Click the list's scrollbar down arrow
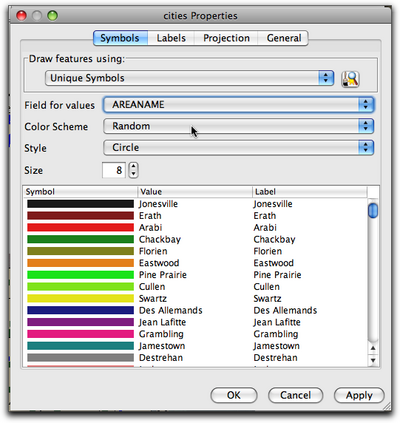 (373, 360)
